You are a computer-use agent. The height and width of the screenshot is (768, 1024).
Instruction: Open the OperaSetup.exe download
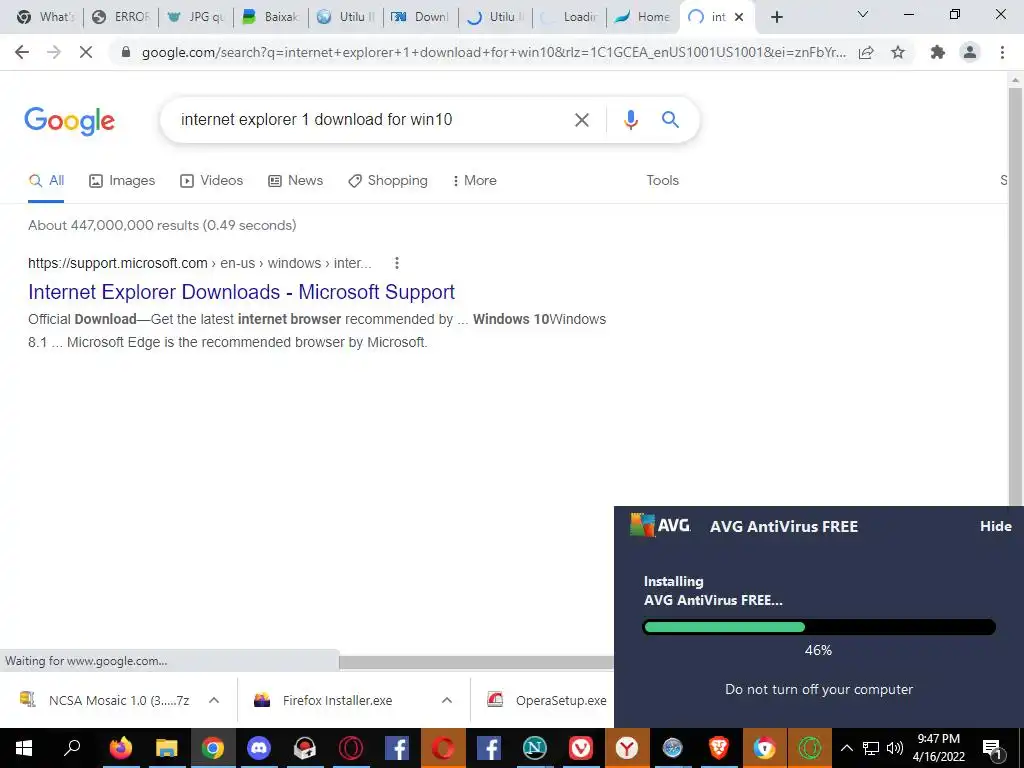[x=547, y=700]
